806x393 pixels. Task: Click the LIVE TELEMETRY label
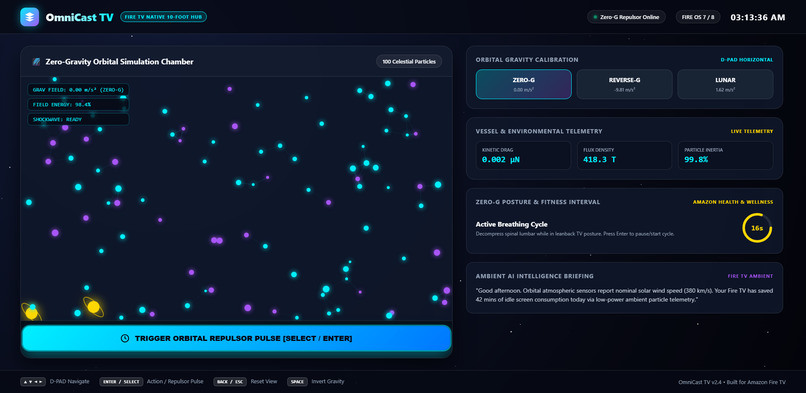click(752, 132)
